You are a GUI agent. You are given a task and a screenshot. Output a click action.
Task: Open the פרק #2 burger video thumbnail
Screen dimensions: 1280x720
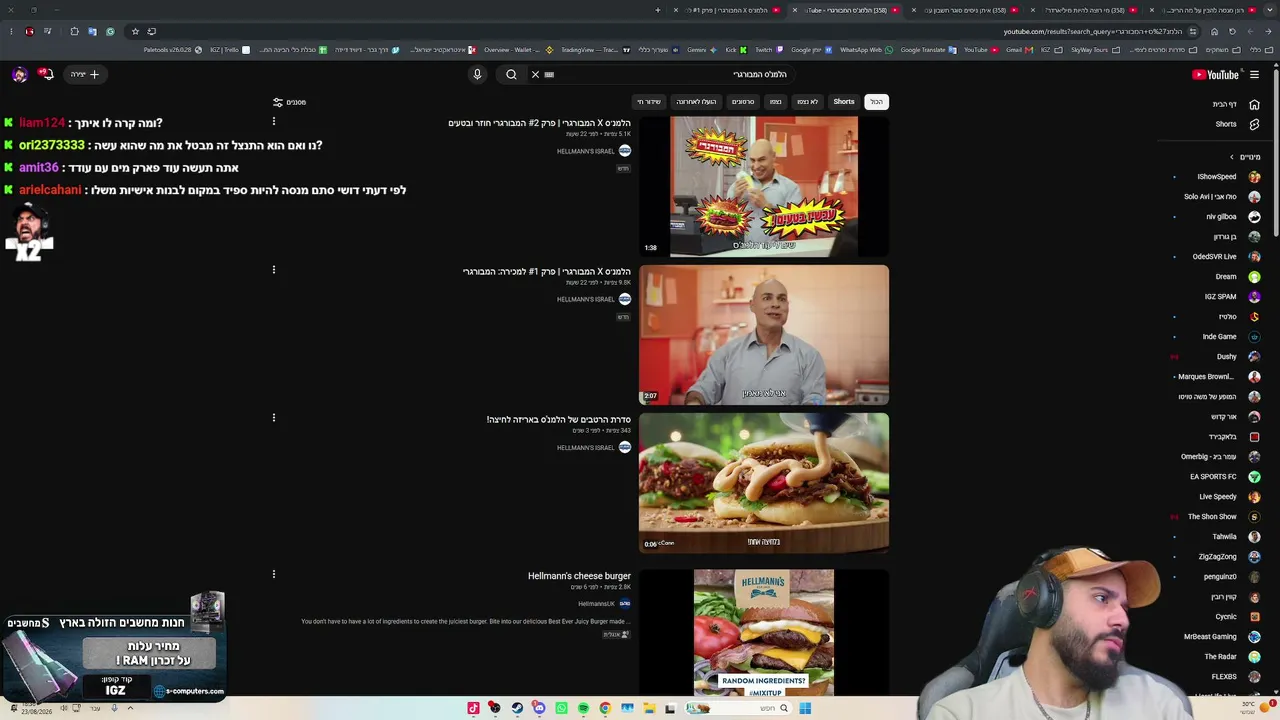coord(764,186)
